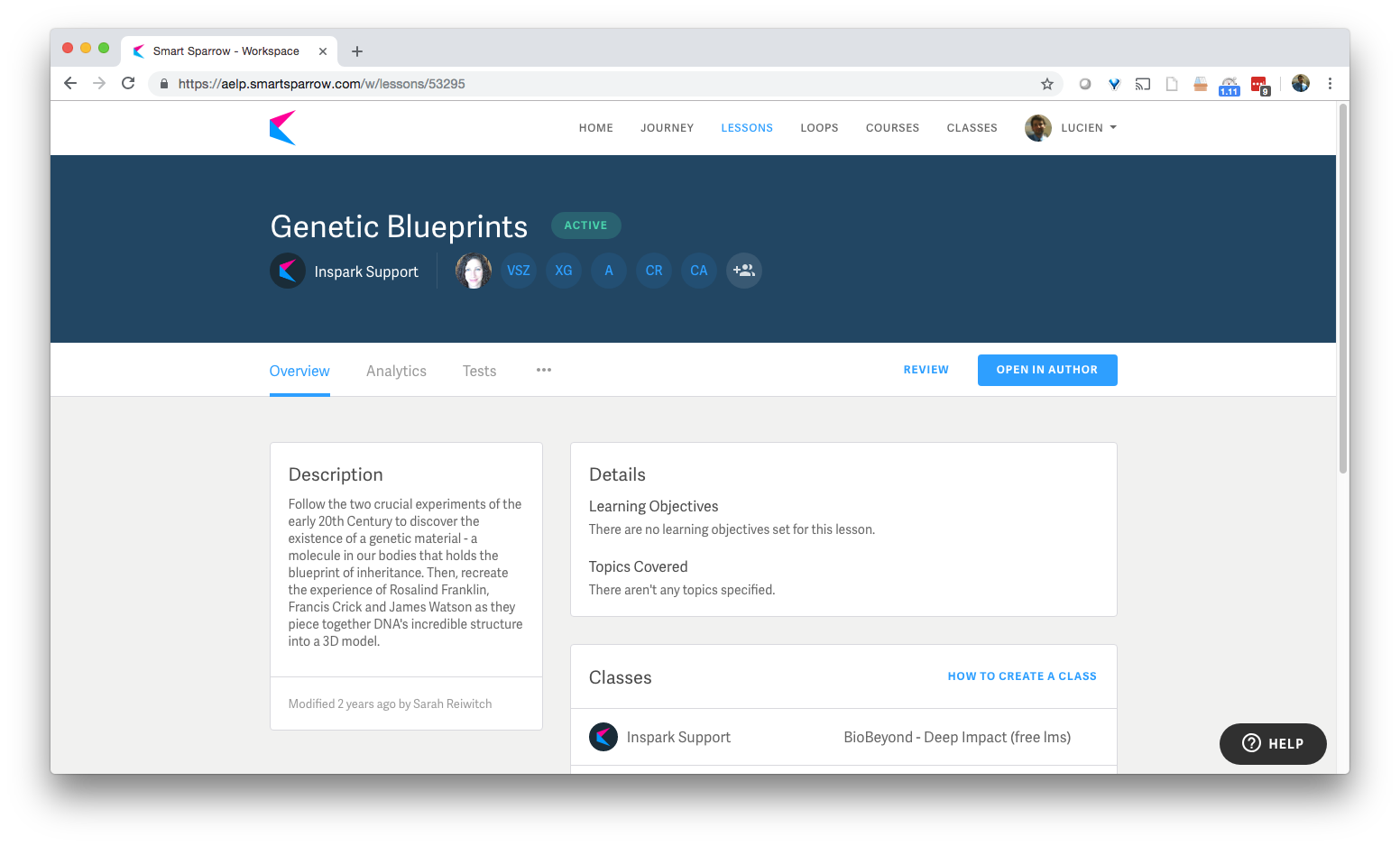Screen dimensions: 1400x846
Task: Select the CA collaborator badge
Action: [x=699, y=271]
